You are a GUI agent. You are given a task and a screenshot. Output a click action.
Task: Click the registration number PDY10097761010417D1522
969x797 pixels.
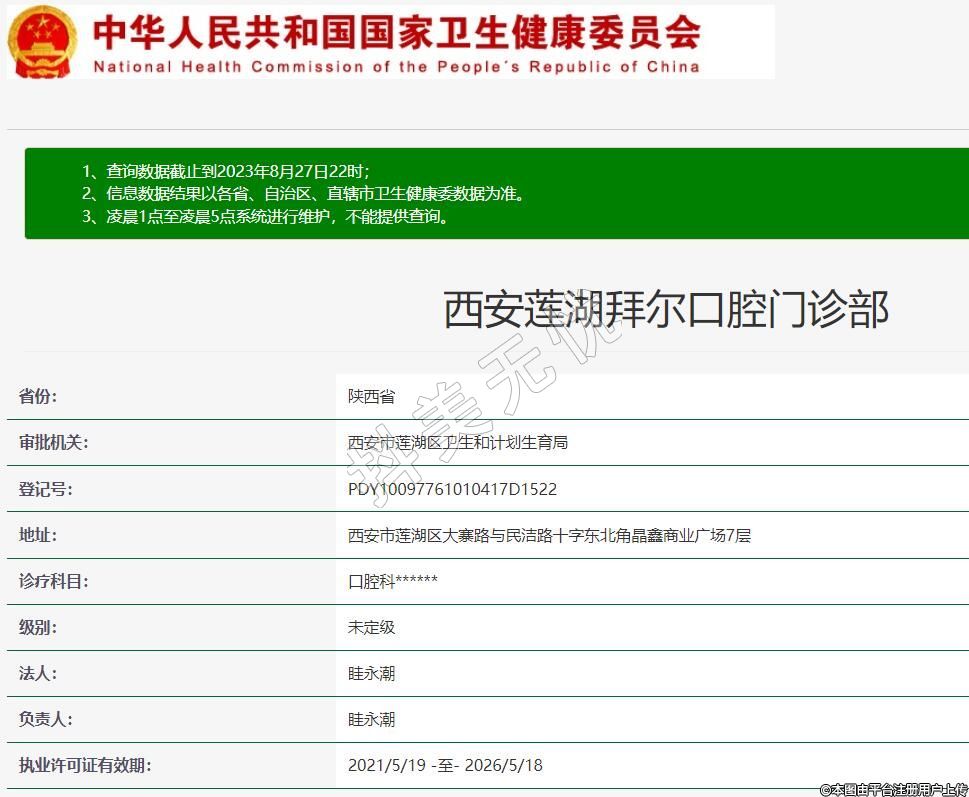[x=452, y=489]
